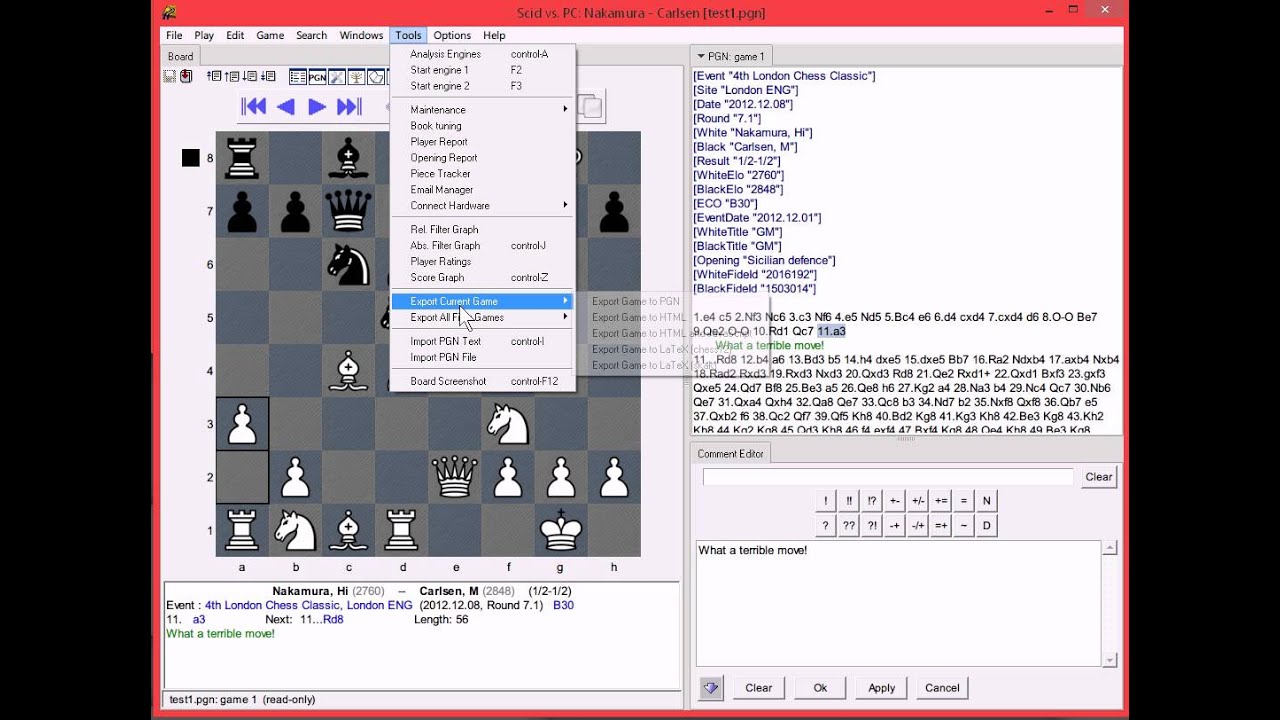Open the PGN window icon
Image resolution: width=1280 pixels, height=720 pixels.
317,76
